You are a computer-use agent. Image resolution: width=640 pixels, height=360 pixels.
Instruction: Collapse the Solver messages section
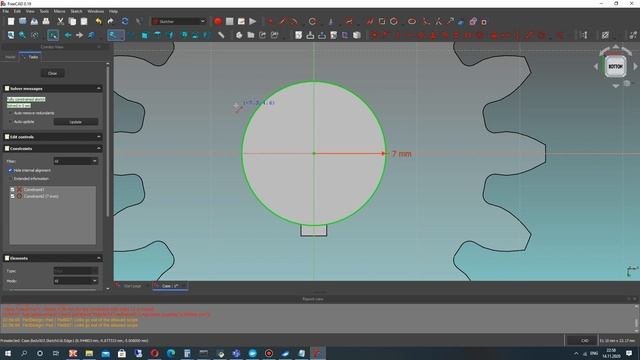click(98, 88)
